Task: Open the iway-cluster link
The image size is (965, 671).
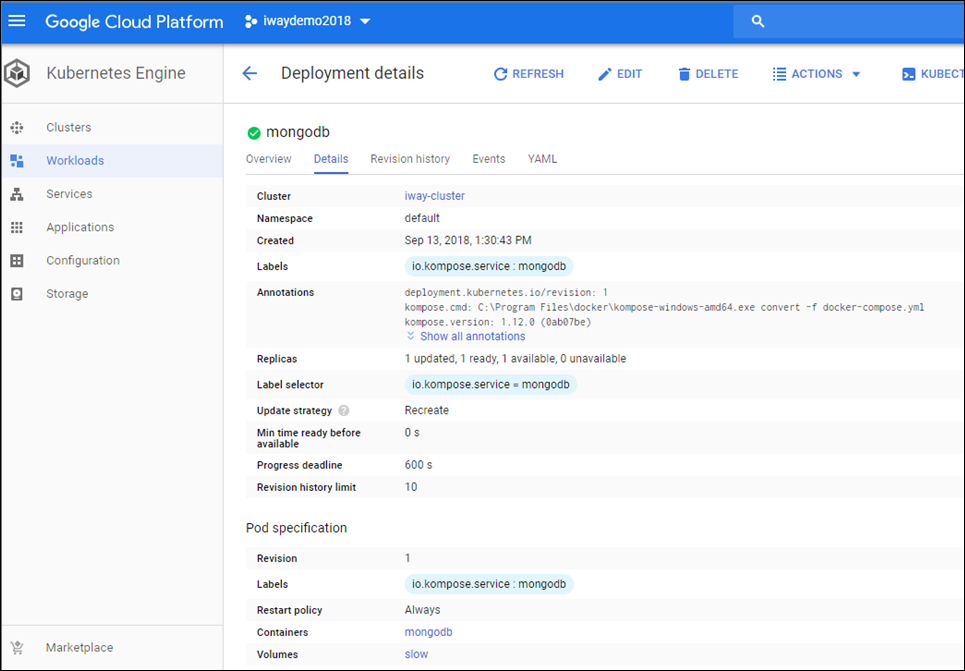Action: [x=434, y=196]
